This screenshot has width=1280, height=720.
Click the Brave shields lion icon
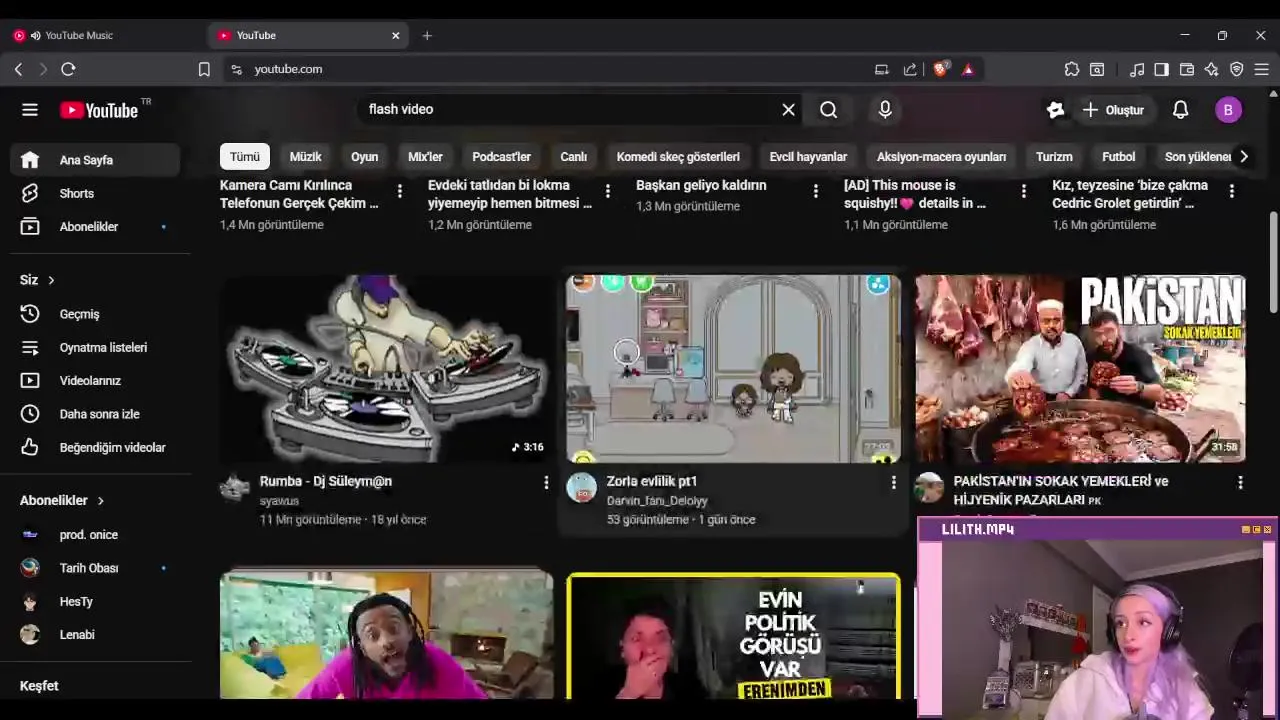tap(940, 69)
